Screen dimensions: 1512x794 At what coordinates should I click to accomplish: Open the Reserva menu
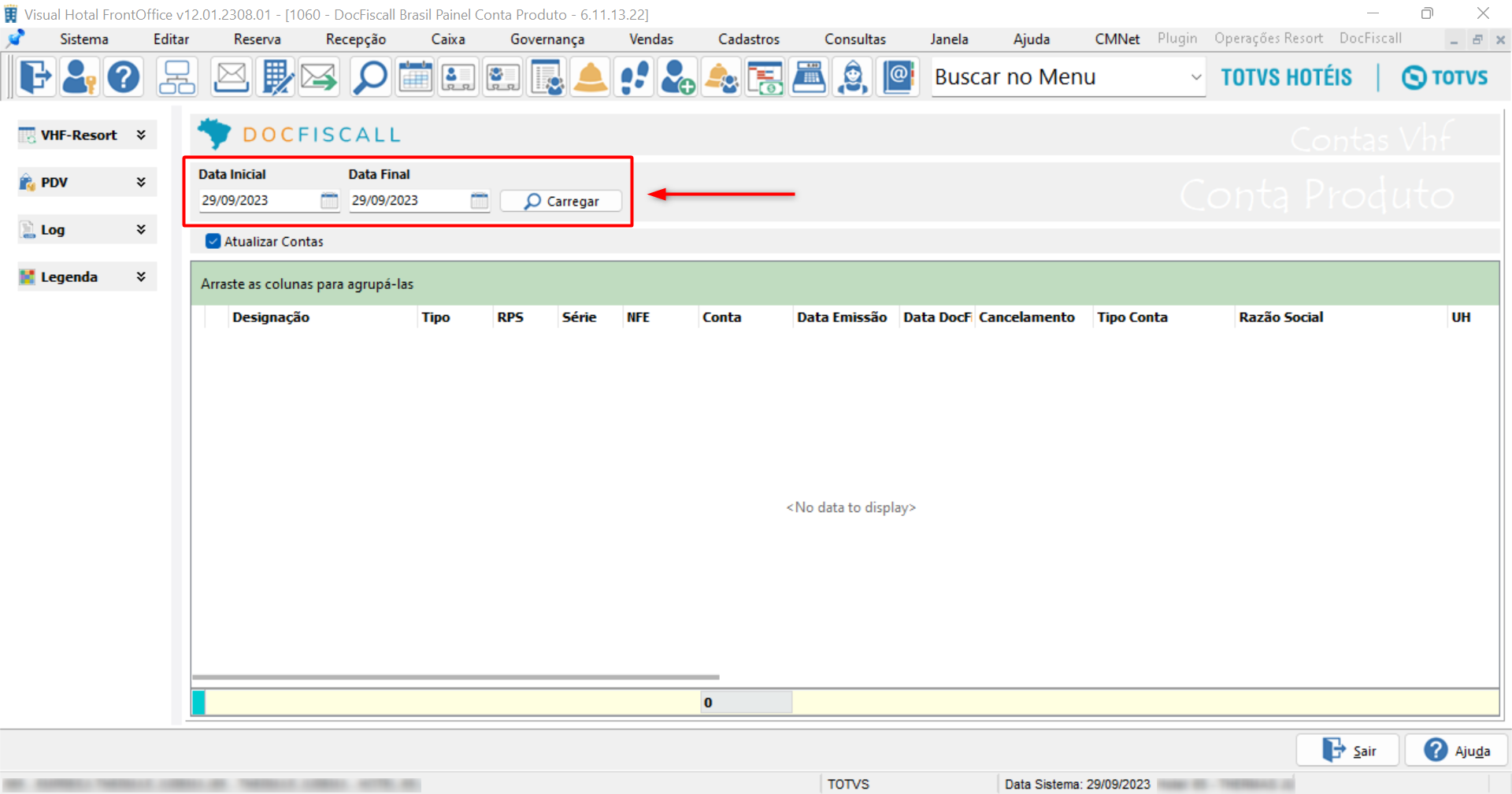pos(257,39)
